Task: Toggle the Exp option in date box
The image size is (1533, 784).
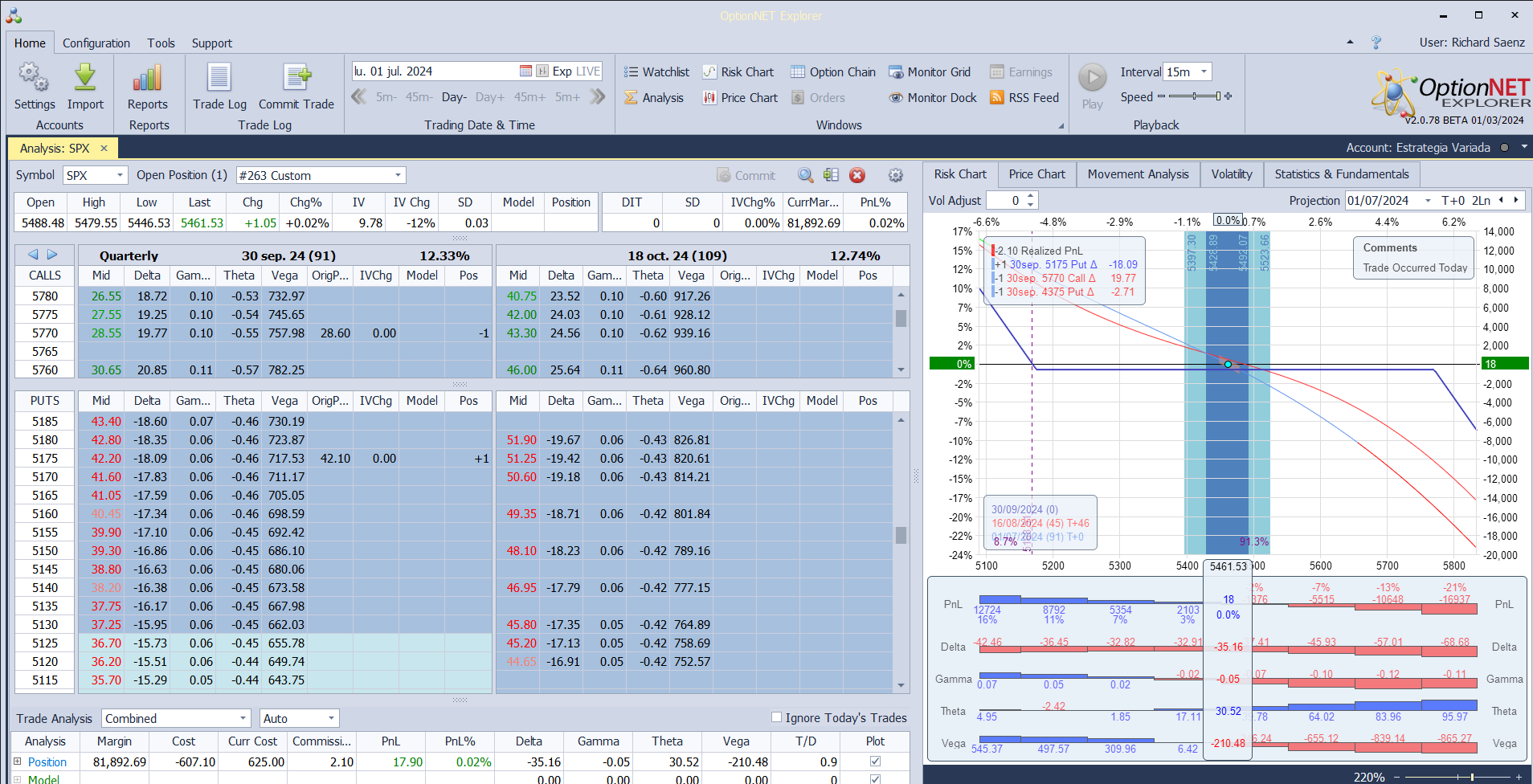Action: pyautogui.click(x=562, y=71)
